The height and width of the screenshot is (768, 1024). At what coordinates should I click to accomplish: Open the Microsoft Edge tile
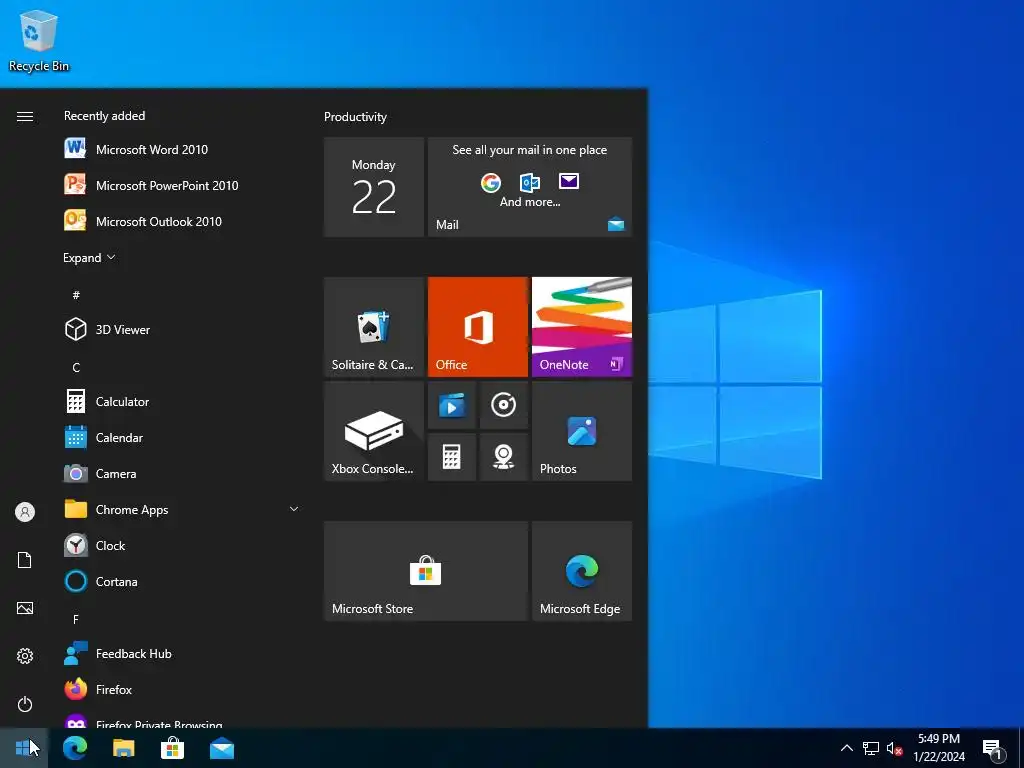pos(582,571)
